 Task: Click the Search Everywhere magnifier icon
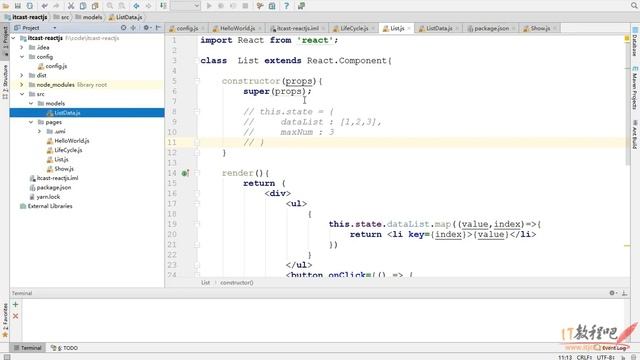coord(634,6)
